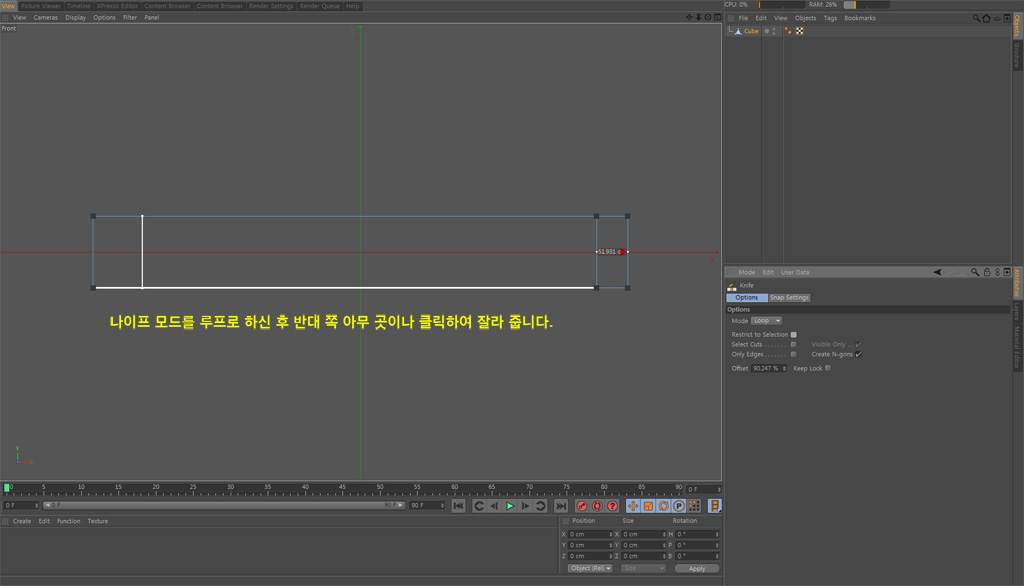Image resolution: width=1024 pixels, height=586 pixels.
Task: Toggle the Only Edges checkbox
Action: 793,354
